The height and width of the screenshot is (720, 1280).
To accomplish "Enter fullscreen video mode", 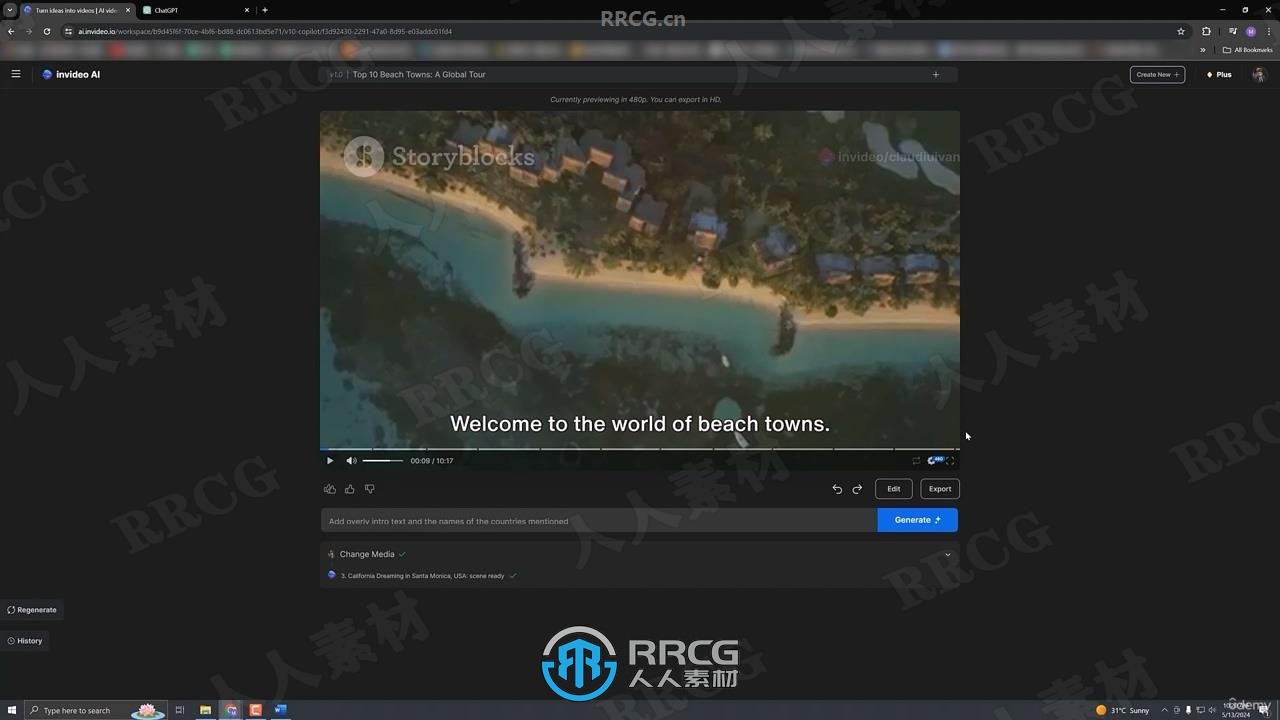I will tap(951, 461).
